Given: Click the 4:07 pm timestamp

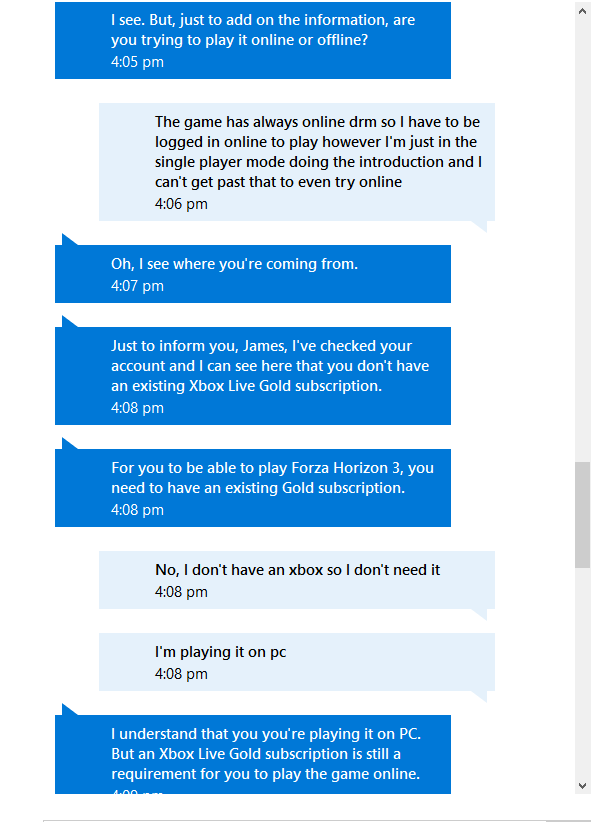Looking at the screenshot, I should [137, 286].
